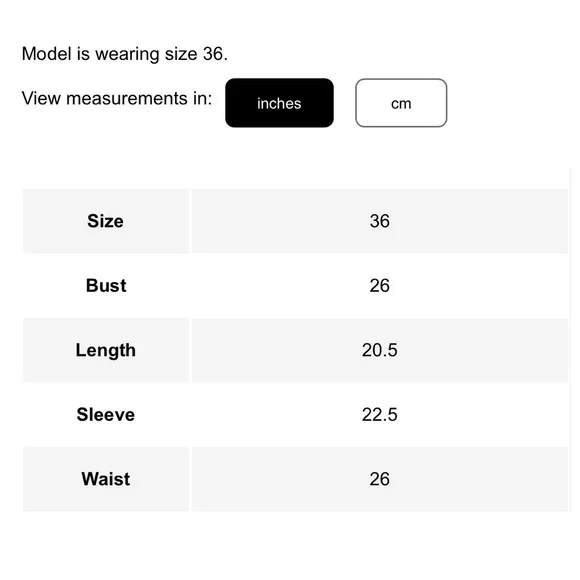Click the Waist value 26
The height and width of the screenshot is (580, 580).
coord(380,479)
